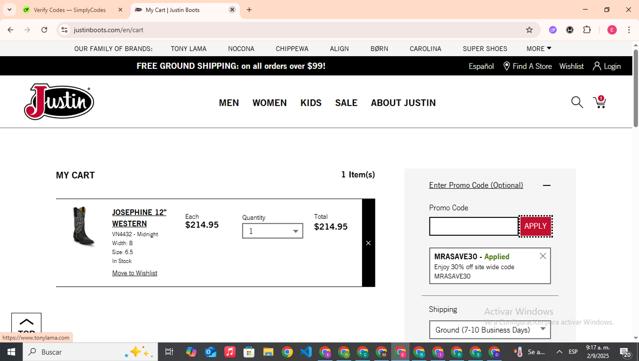View site information icon in address bar
Image resolution: width=639 pixels, height=361 pixels.
(x=64, y=30)
